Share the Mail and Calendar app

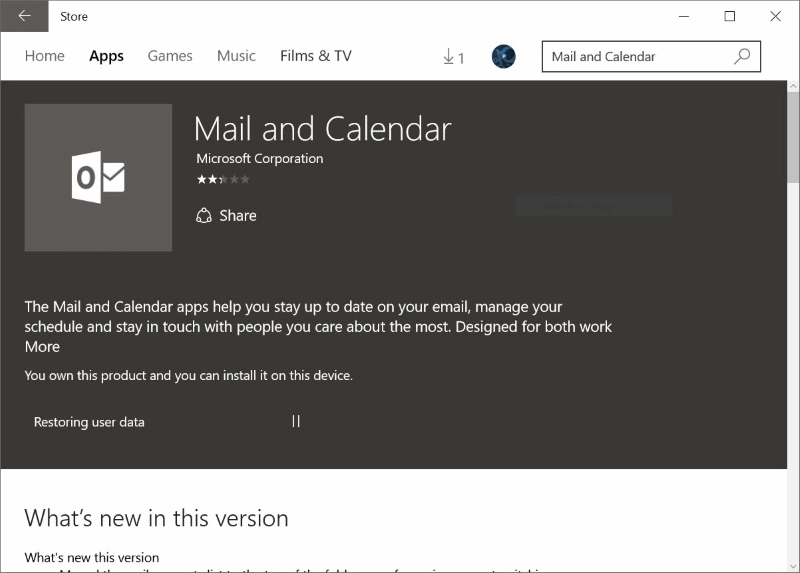(227, 215)
